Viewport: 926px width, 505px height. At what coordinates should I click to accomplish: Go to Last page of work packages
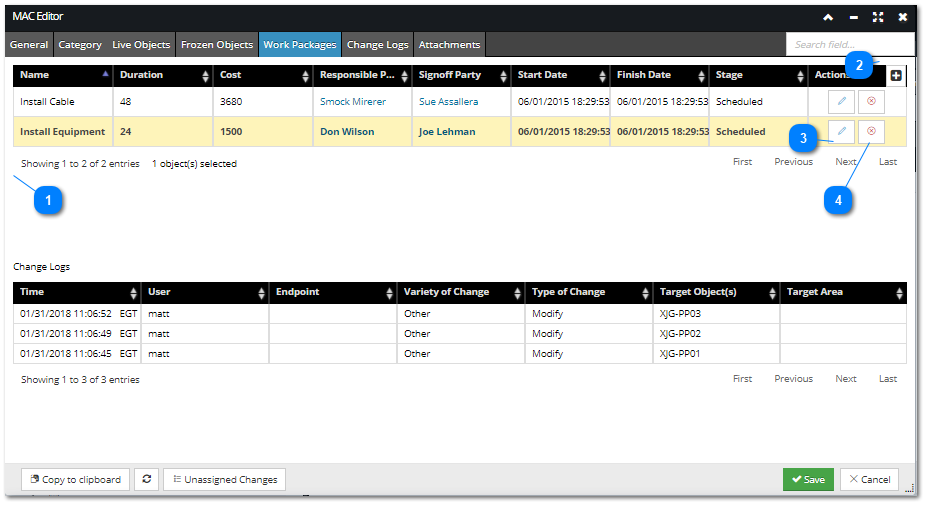pos(888,162)
